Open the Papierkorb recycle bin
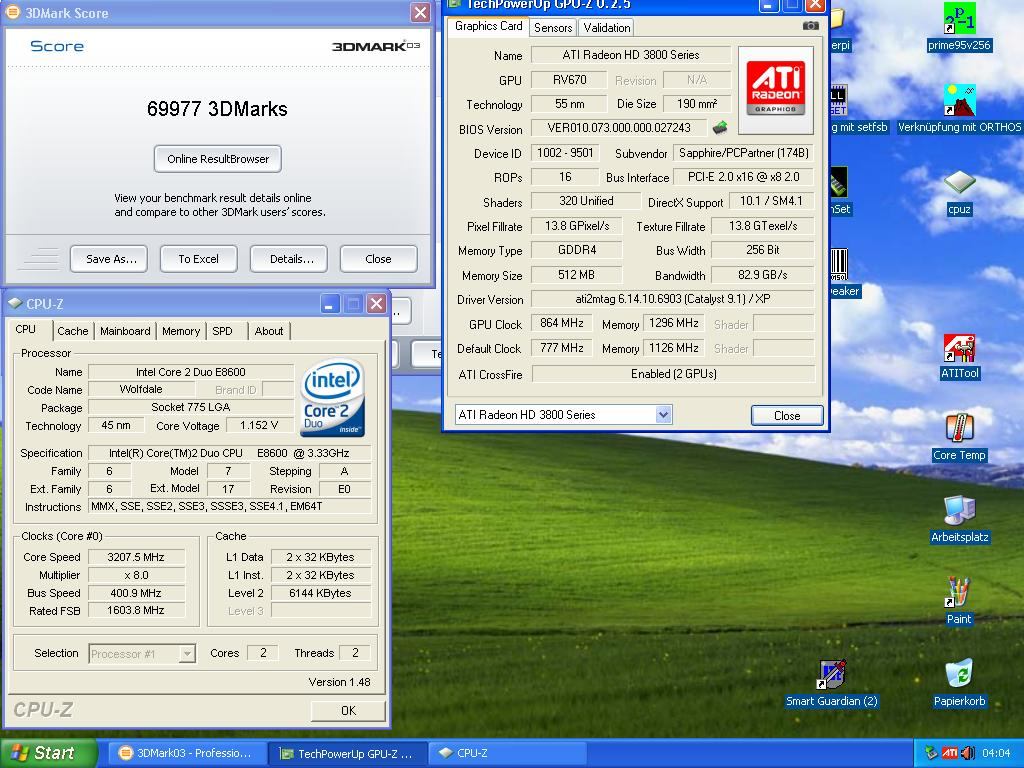Screen dimensions: 1024x768 (959, 675)
